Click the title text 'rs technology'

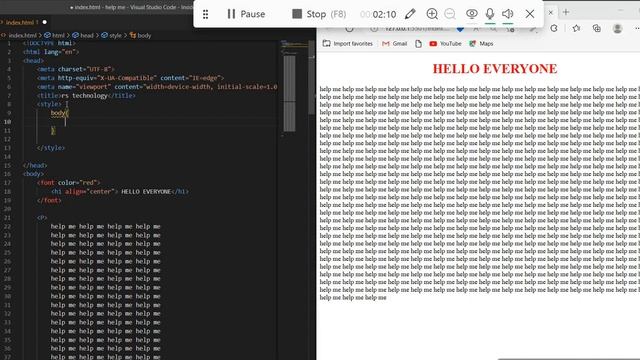84,96
